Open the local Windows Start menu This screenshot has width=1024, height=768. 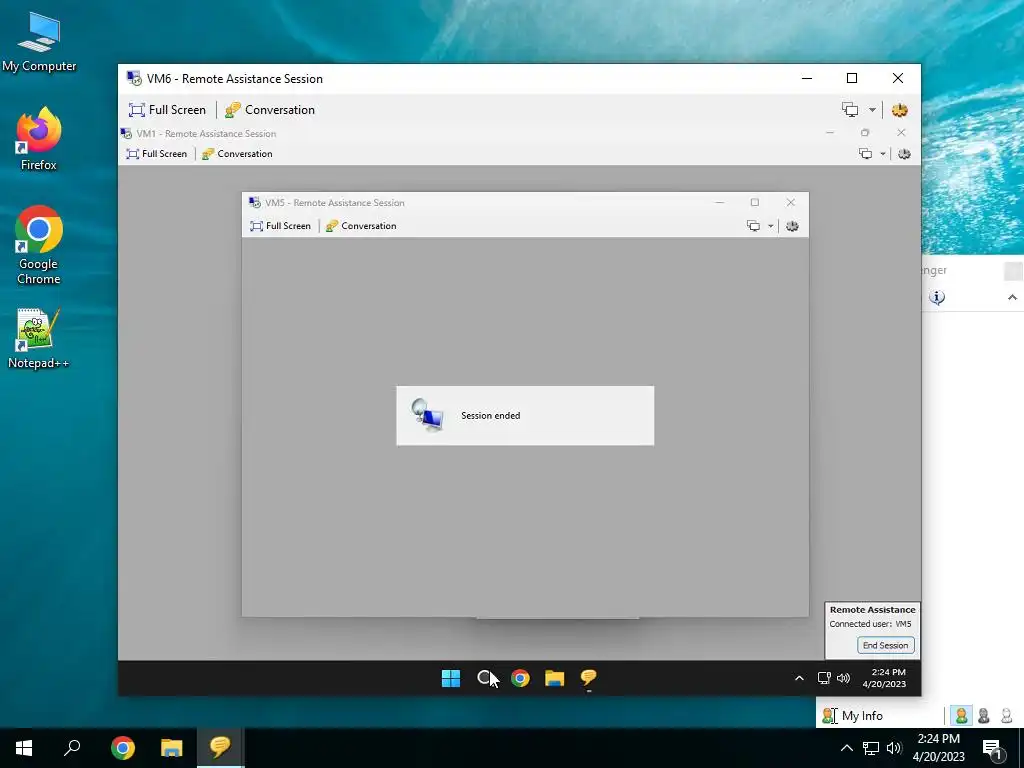[24, 748]
